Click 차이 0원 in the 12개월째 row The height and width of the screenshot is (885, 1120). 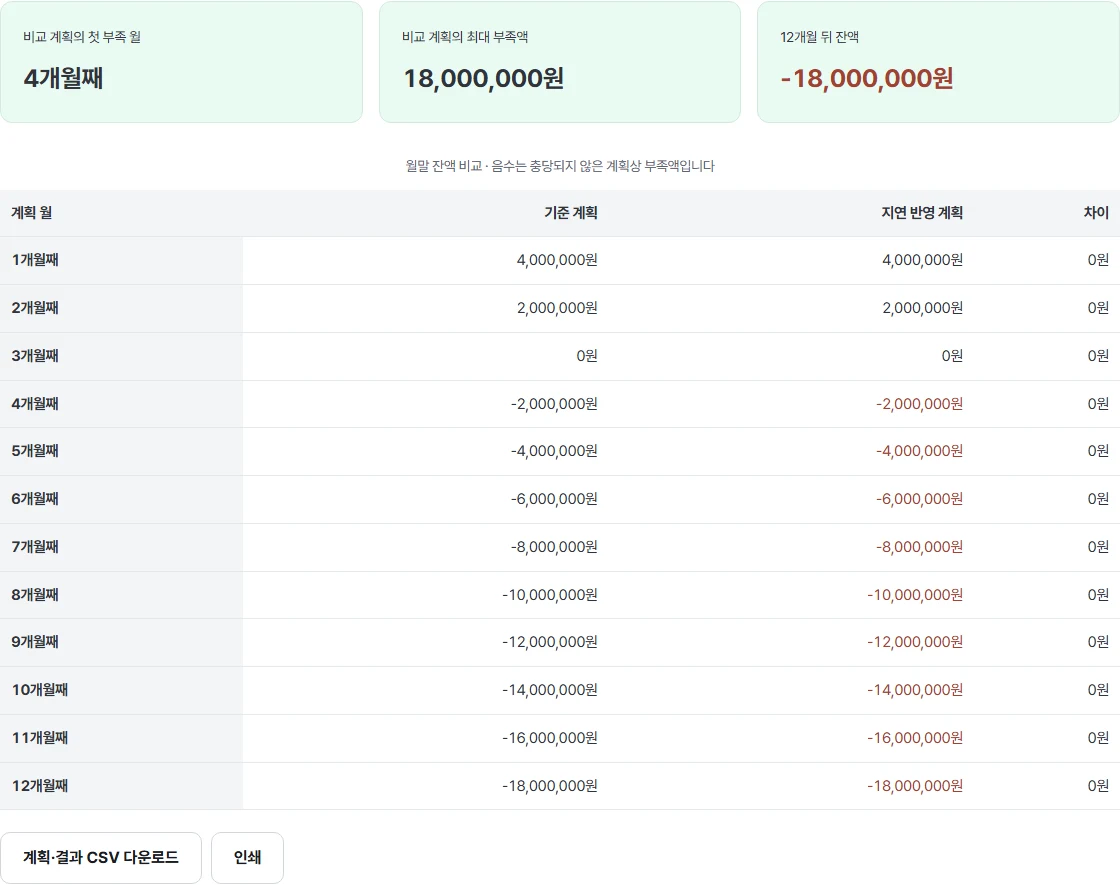[1099, 785]
